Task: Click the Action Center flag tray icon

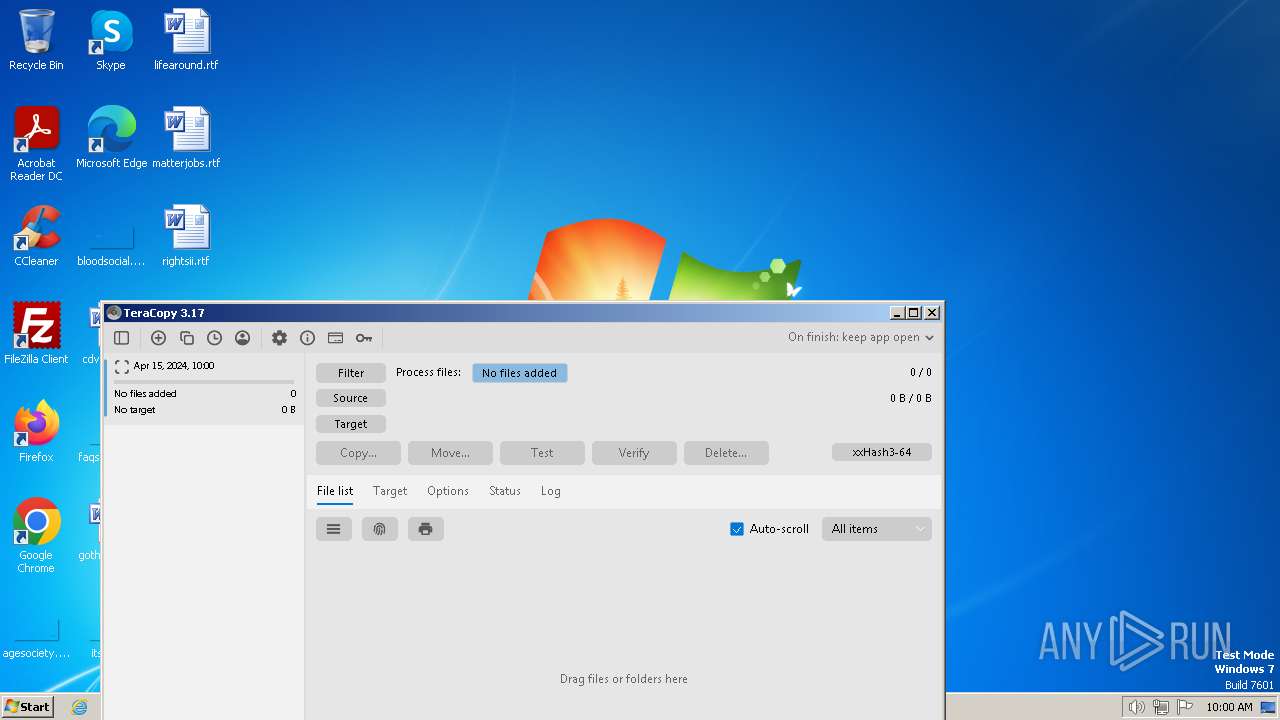Action: pos(1185,707)
